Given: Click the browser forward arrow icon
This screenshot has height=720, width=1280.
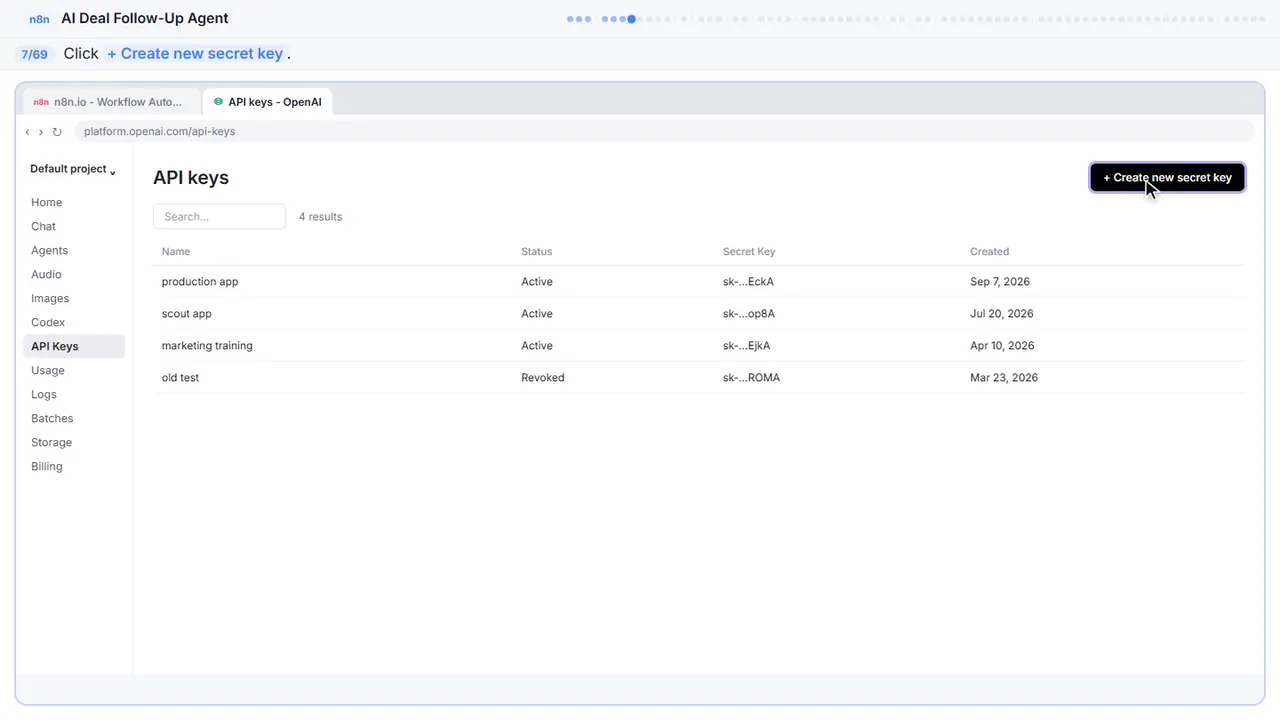Looking at the screenshot, I should click(x=41, y=132).
